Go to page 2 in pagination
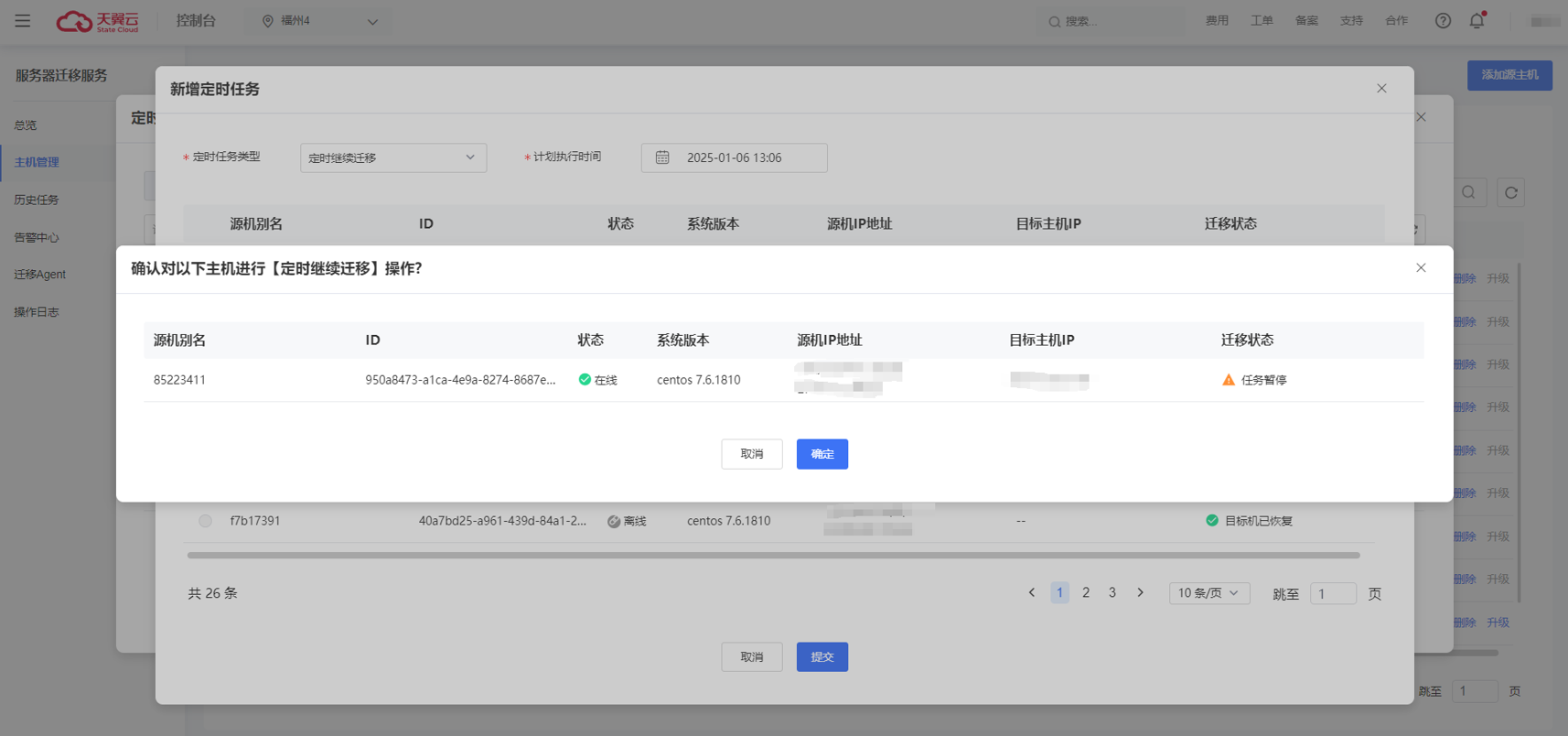1568x736 pixels. pyautogui.click(x=1086, y=593)
